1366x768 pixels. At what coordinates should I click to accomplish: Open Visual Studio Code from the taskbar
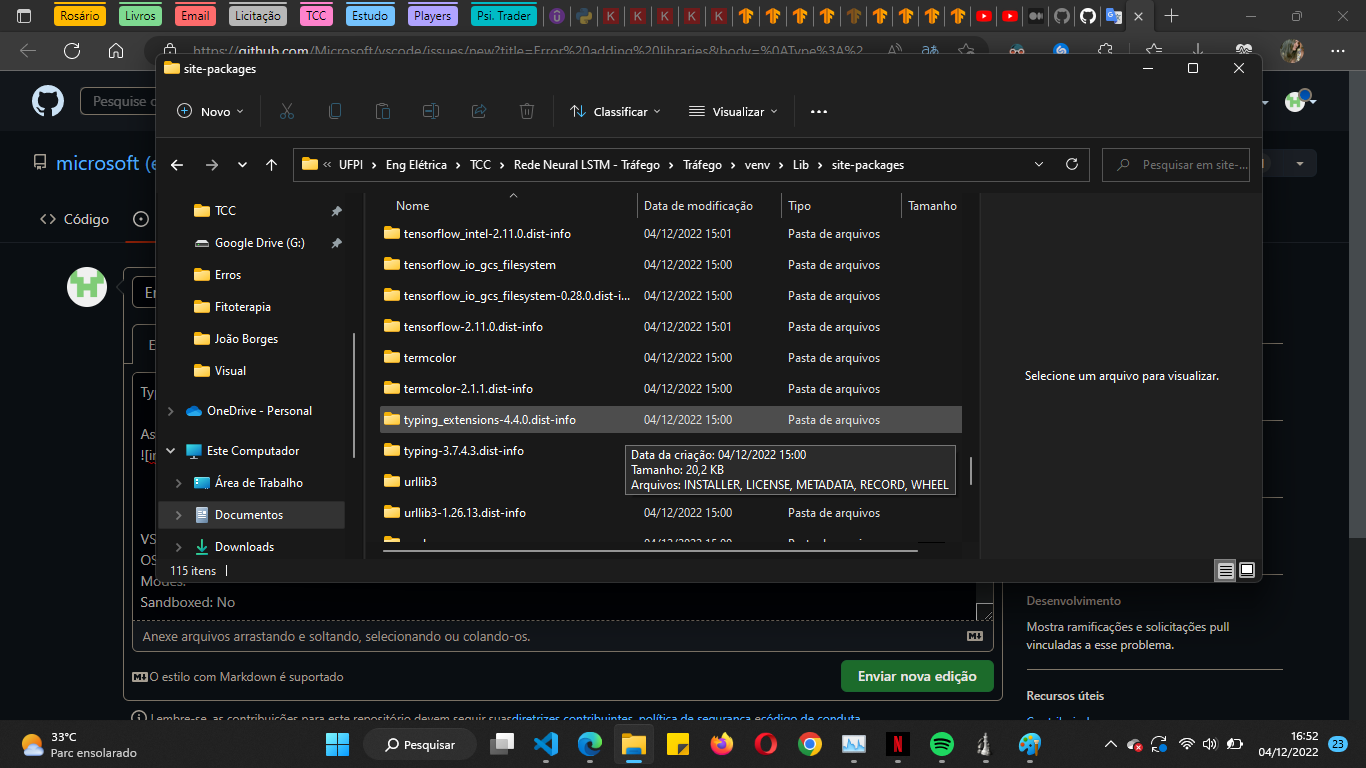[x=546, y=744]
